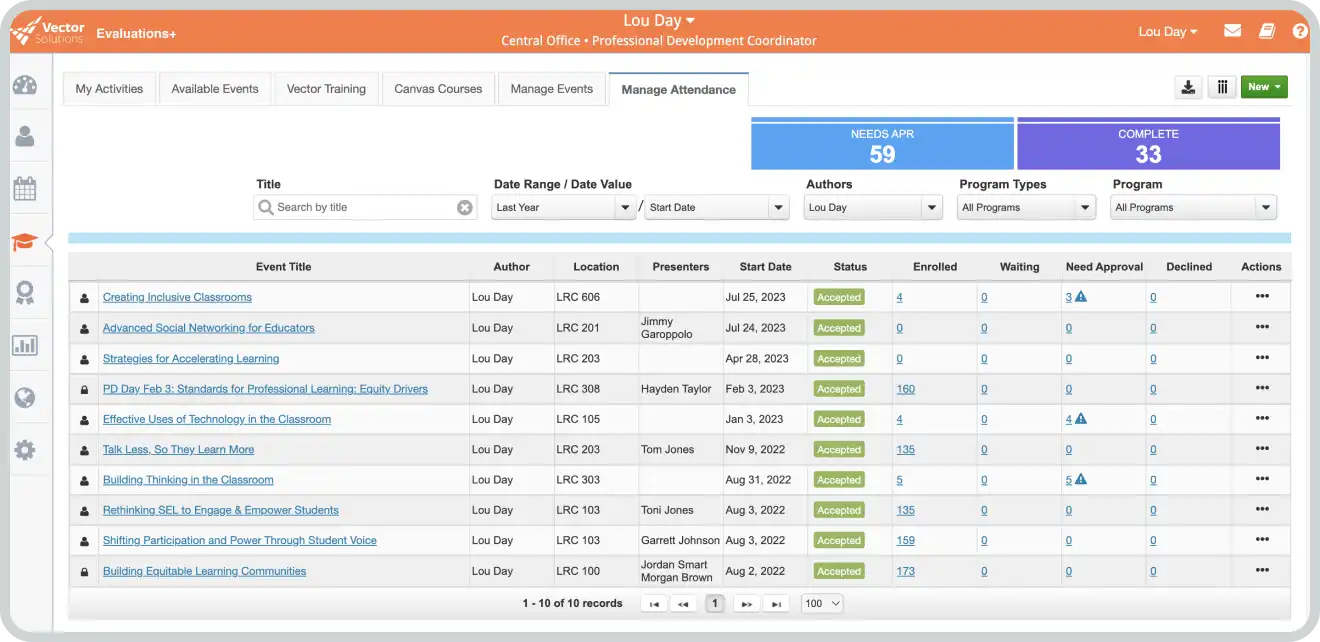Viewport: 1320px width, 642px height.
Task: Open the Program Types dropdown
Action: [x=1027, y=208]
